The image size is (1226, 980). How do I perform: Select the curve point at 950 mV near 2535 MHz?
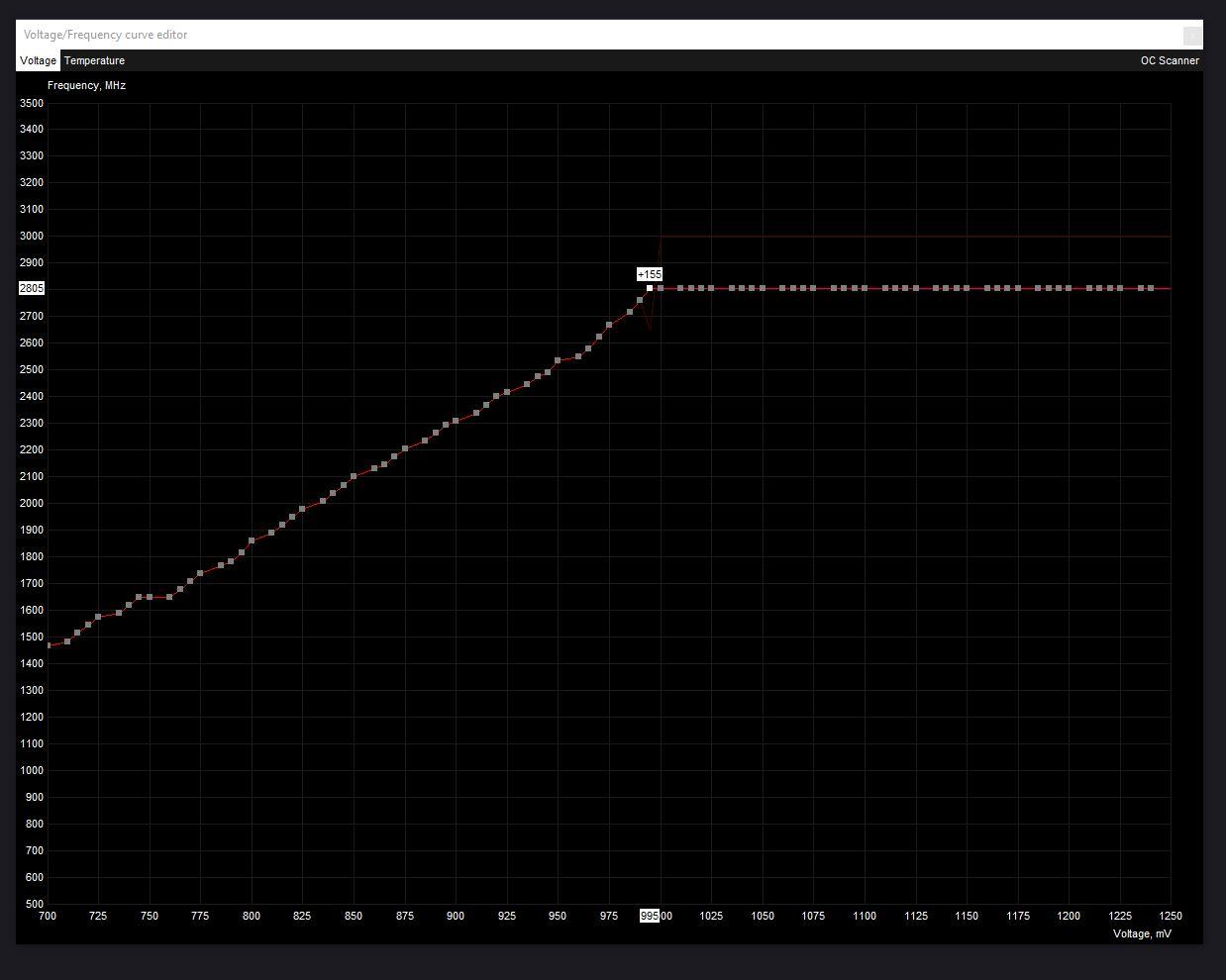tap(558, 360)
